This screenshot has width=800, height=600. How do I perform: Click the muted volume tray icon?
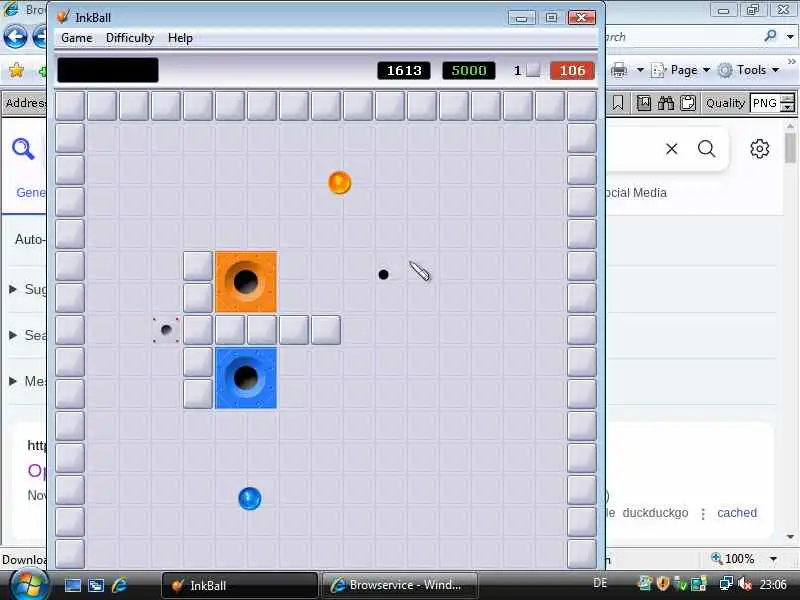745,584
